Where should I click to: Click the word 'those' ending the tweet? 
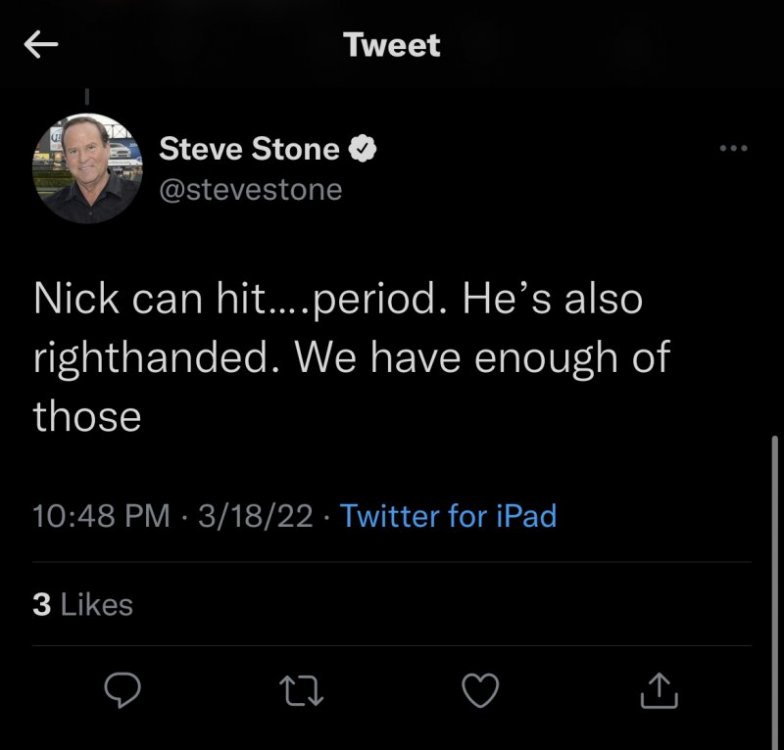point(87,416)
